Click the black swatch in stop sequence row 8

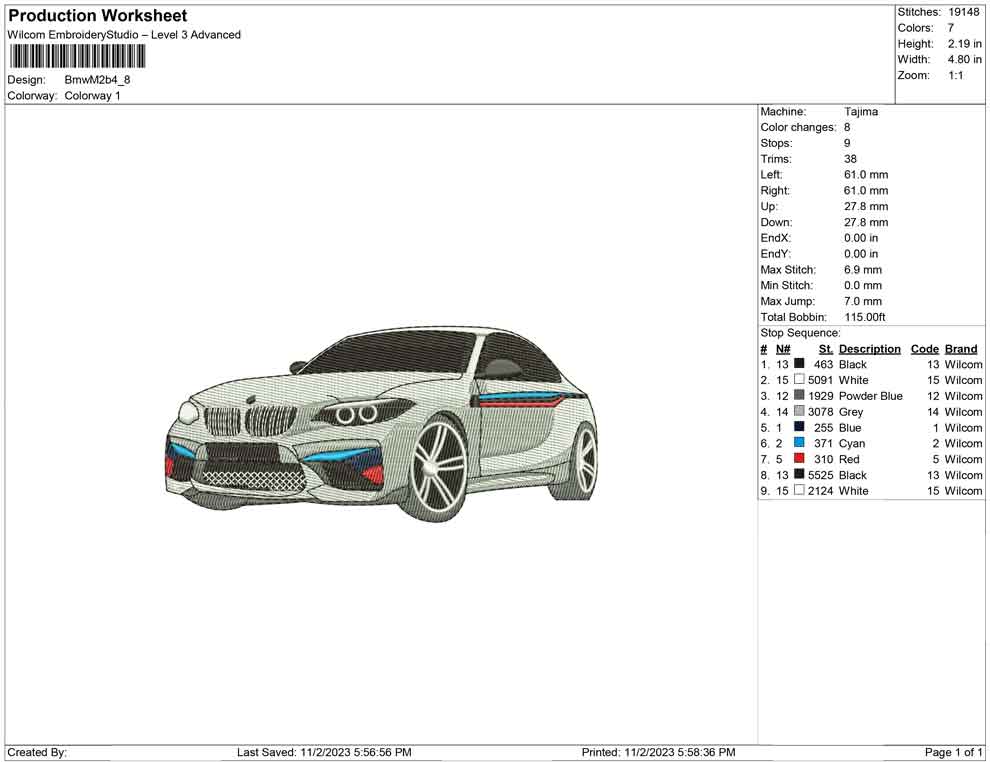point(799,474)
